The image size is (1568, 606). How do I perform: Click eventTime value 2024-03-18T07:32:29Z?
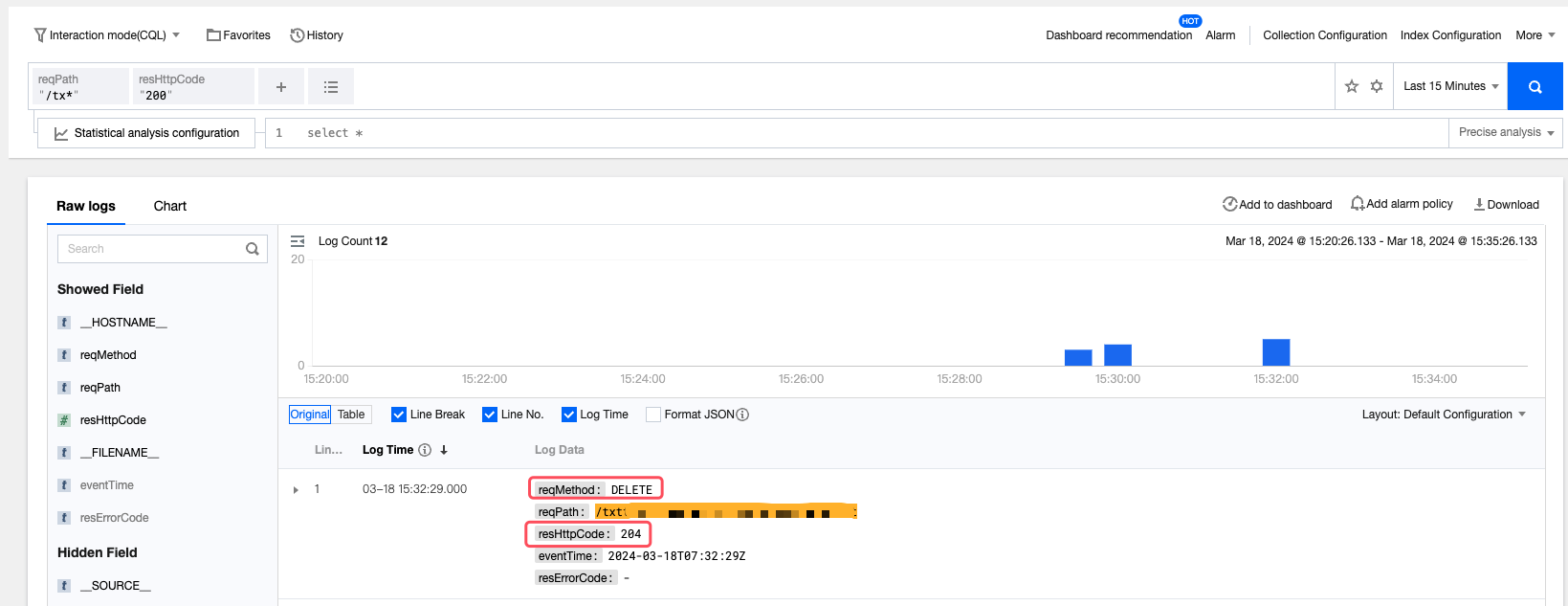click(676, 556)
